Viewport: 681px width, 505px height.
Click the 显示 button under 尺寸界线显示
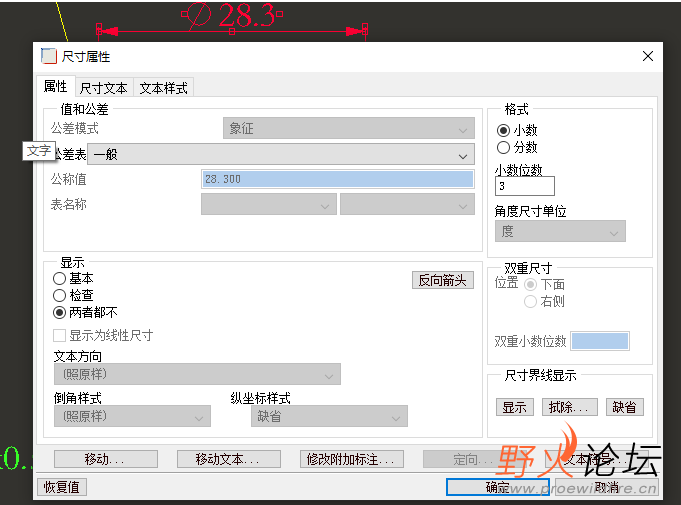[515, 407]
